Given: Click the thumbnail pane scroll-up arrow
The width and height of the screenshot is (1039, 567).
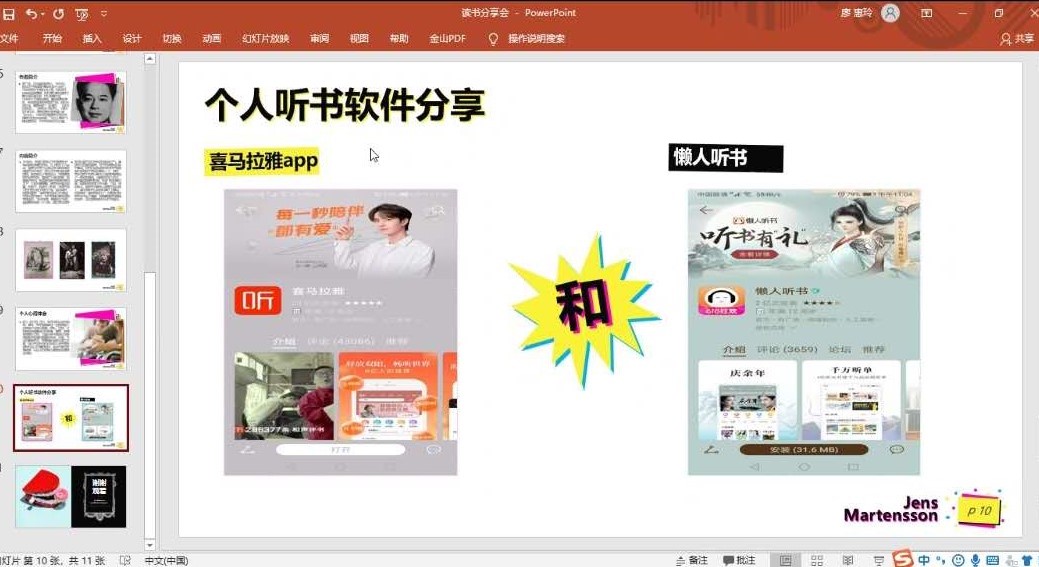Looking at the screenshot, I should [x=150, y=59].
